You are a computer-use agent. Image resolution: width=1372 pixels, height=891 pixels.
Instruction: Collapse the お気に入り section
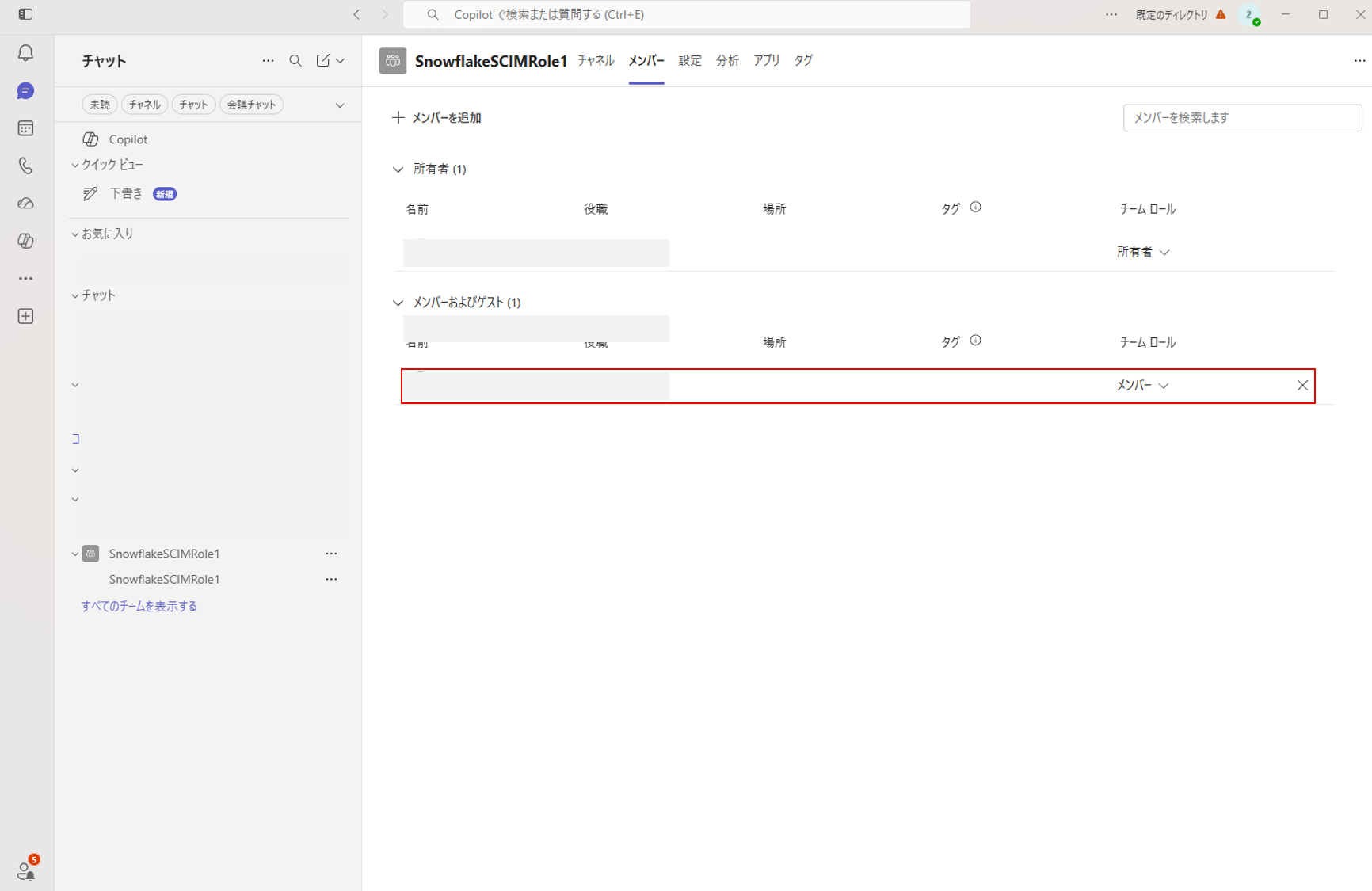pos(75,234)
